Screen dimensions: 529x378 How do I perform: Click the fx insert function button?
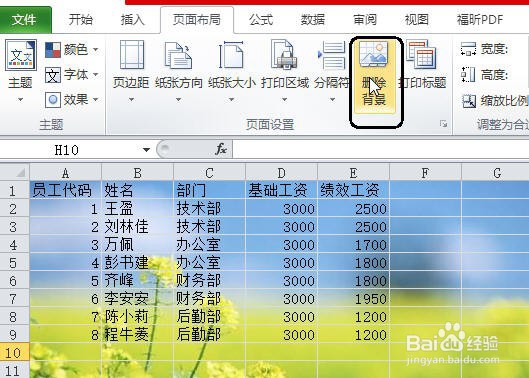(x=221, y=149)
